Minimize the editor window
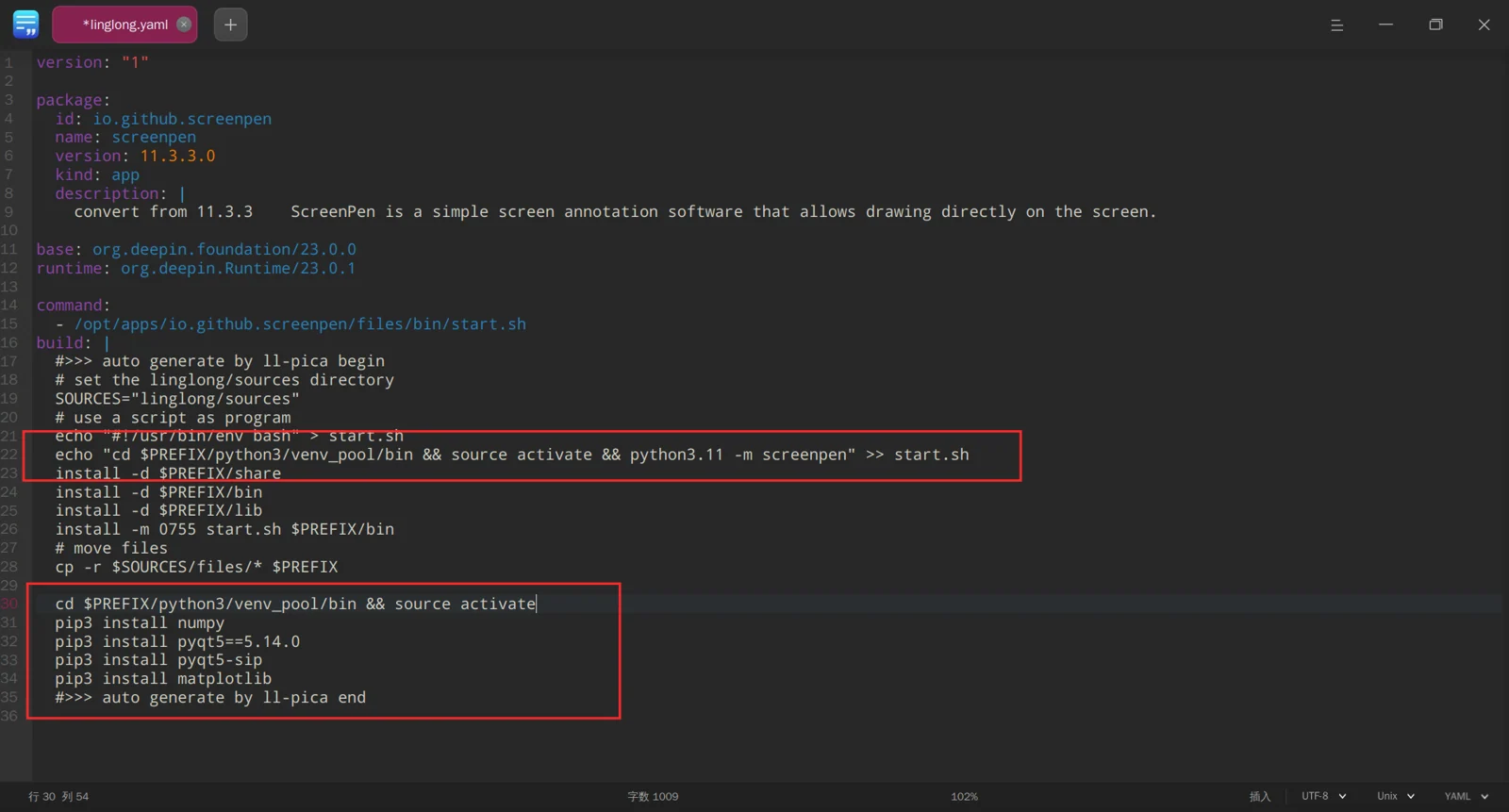The width and height of the screenshot is (1509, 812). pyautogui.click(x=1385, y=25)
